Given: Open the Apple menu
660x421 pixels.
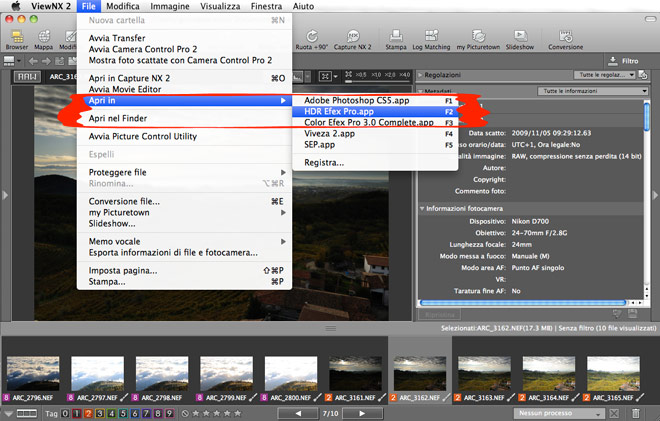Looking at the screenshot, I should (x=16, y=6).
